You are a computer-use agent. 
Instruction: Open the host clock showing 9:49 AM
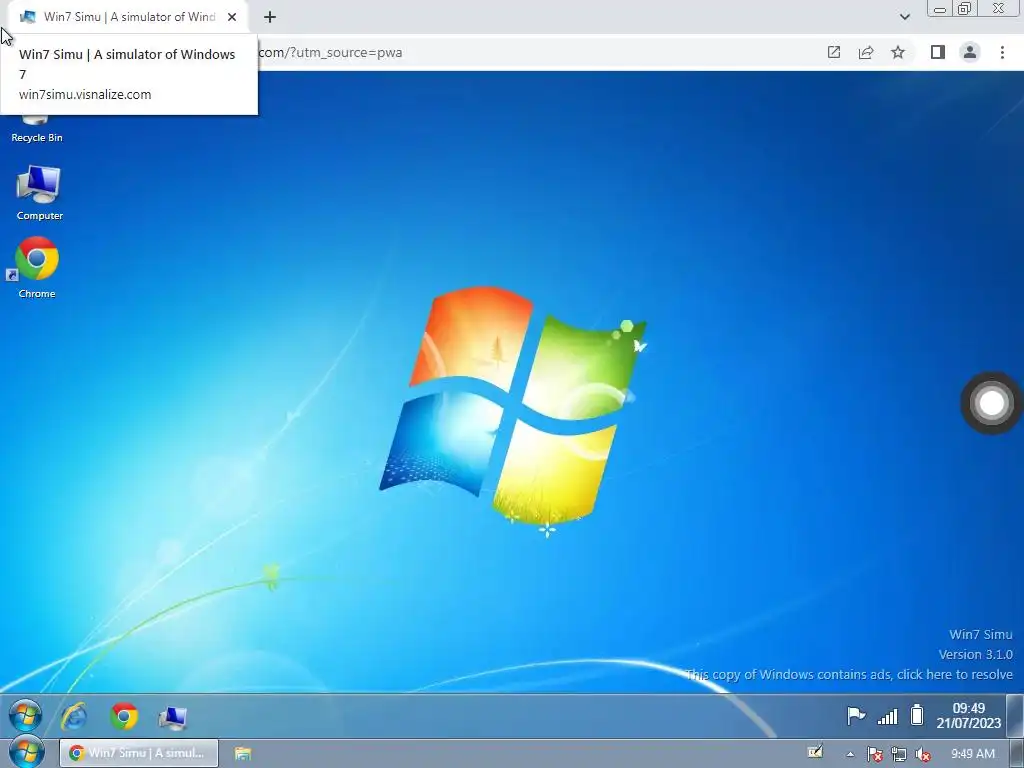[x=973, y=754]
